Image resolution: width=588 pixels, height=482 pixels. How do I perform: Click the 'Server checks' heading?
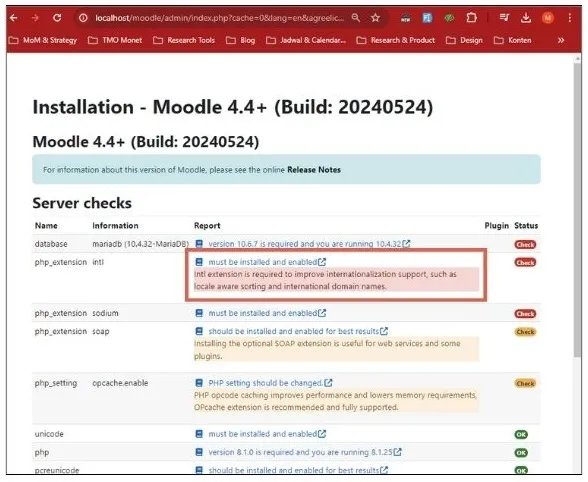pos(82,203)
